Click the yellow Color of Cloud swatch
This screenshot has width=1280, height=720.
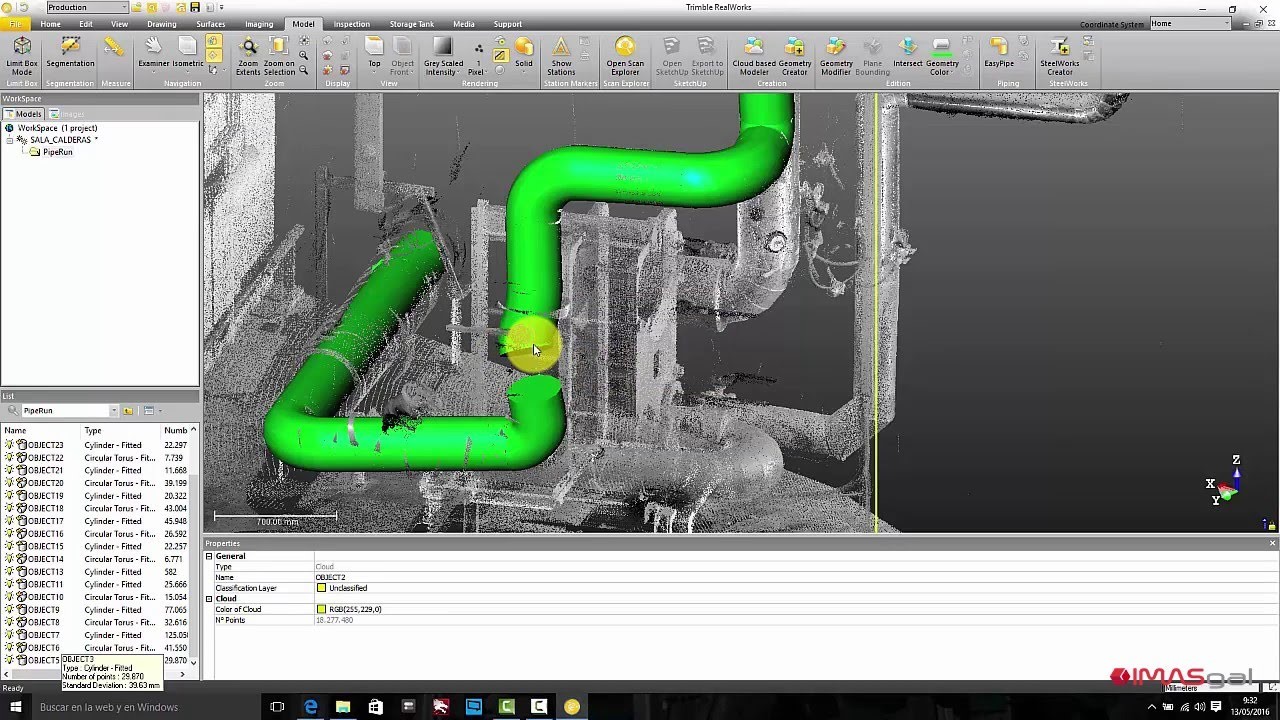point(321,609)
